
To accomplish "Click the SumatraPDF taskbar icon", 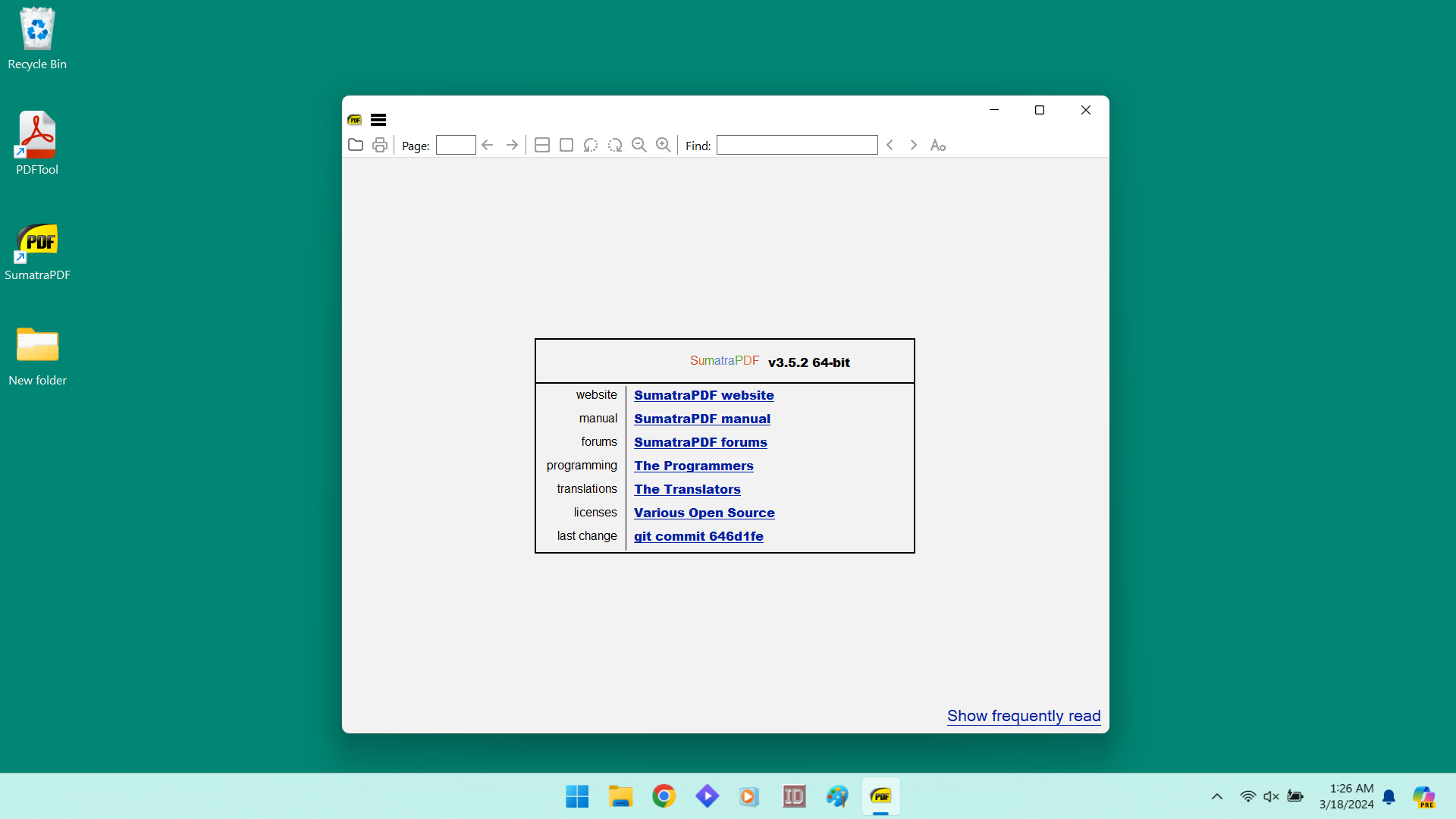I will point(880,796).
